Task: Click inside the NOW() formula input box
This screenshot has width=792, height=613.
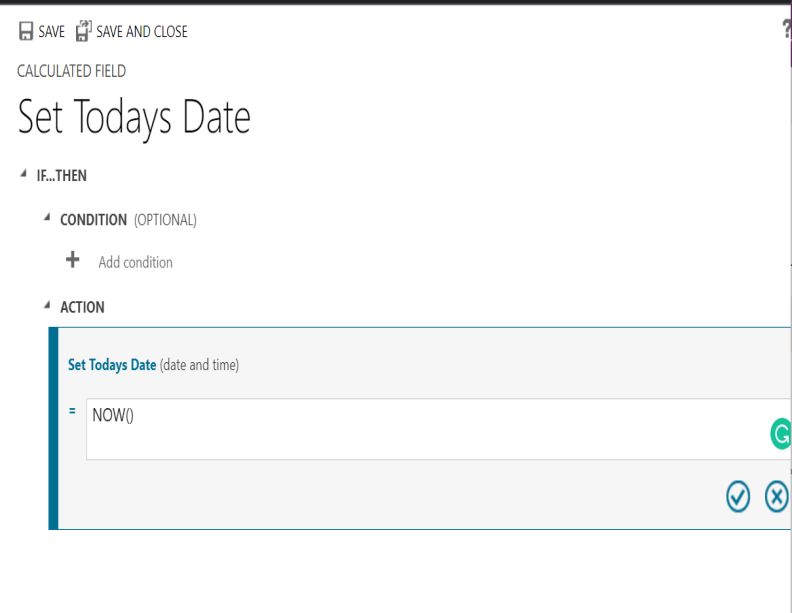Action: coord(420,429)
